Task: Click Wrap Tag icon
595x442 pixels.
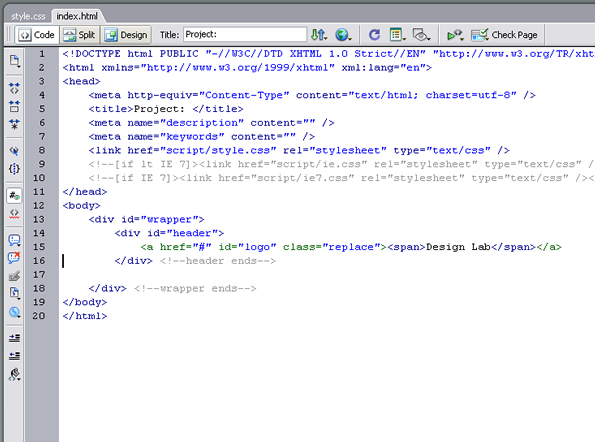Action: tap(14, 276)
